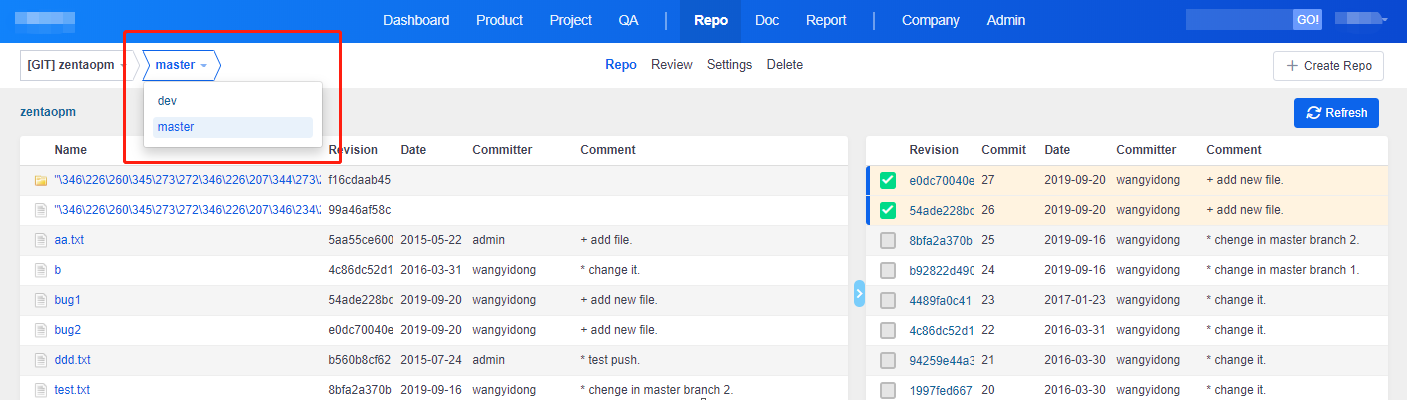
Task: Switch to the Review tab
Action: click(x=671, y=65)
